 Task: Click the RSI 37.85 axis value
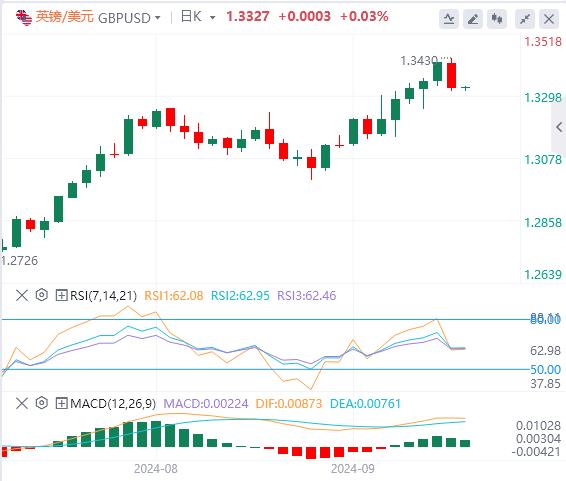[545, 384]
